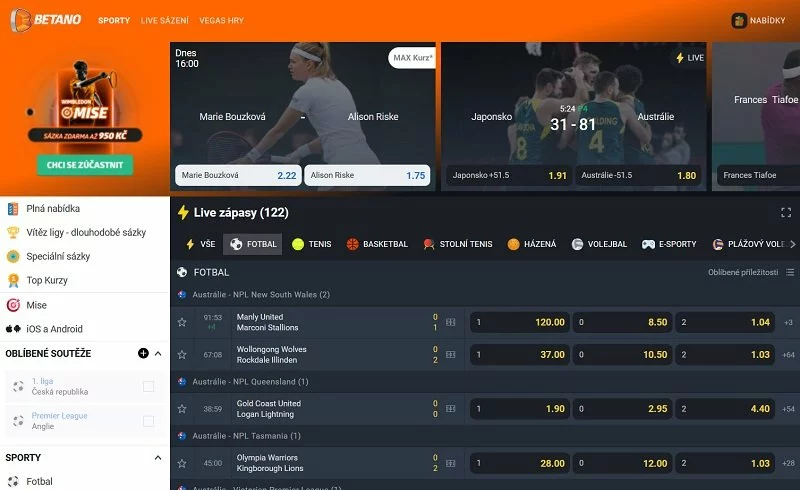Bet Manly United home win at 120.00
This screenshot has height=490, width=800.
(x=520, y=322)
